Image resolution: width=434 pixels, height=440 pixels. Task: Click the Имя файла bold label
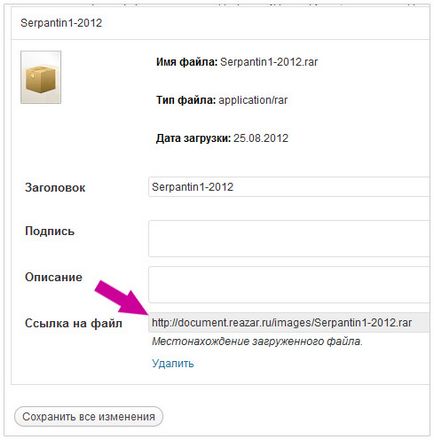[x=187, y=62]
